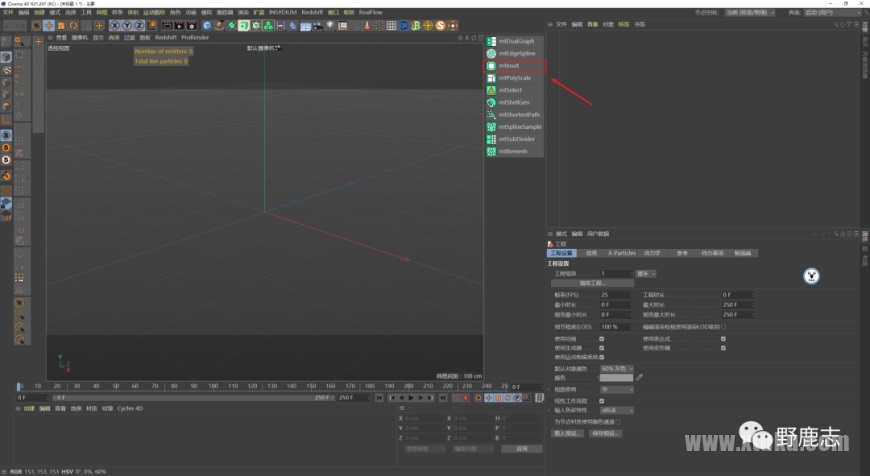Click the mtShortestPath plugin entry

[514, 114]
